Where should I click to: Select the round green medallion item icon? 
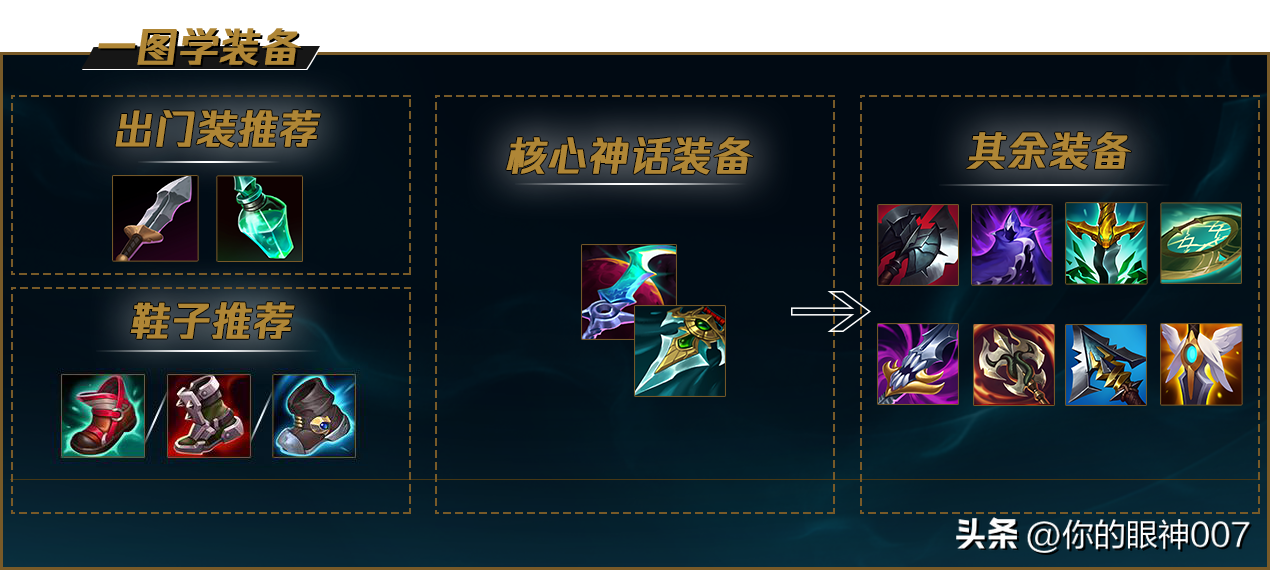[1201, 243]
